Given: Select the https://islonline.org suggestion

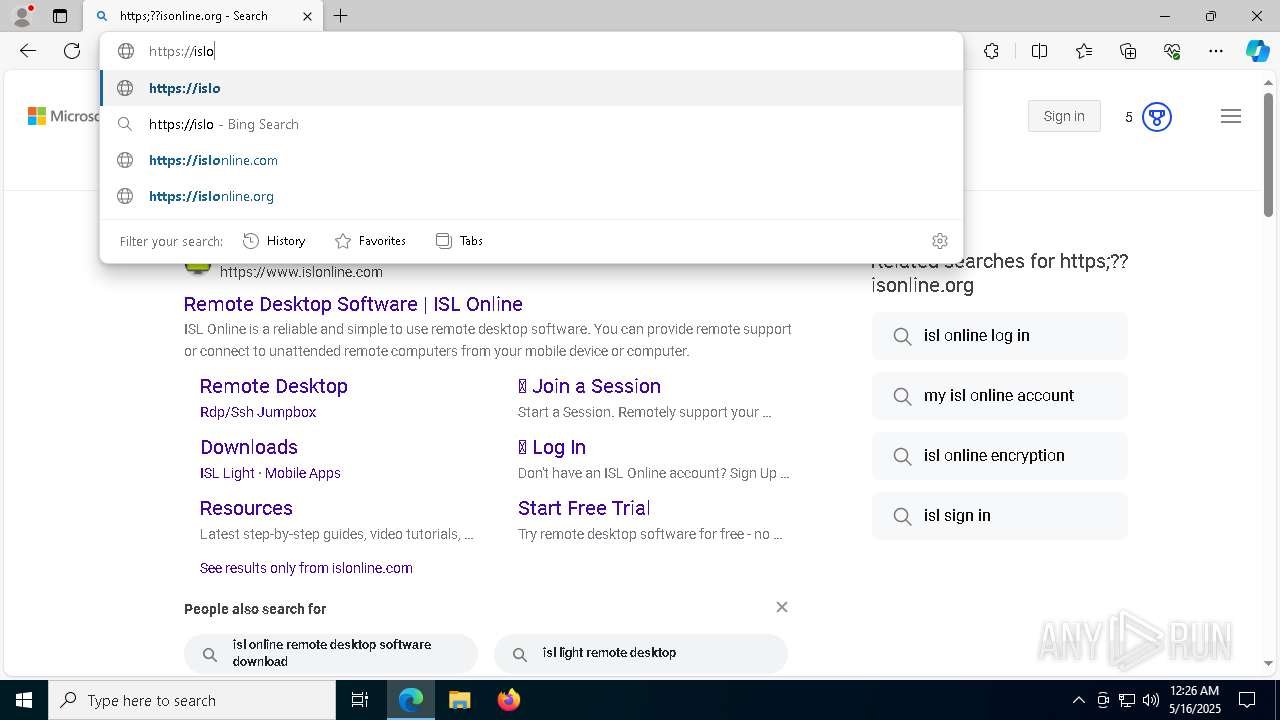Looking at the screenshot, I should click(x=531, y=196).
